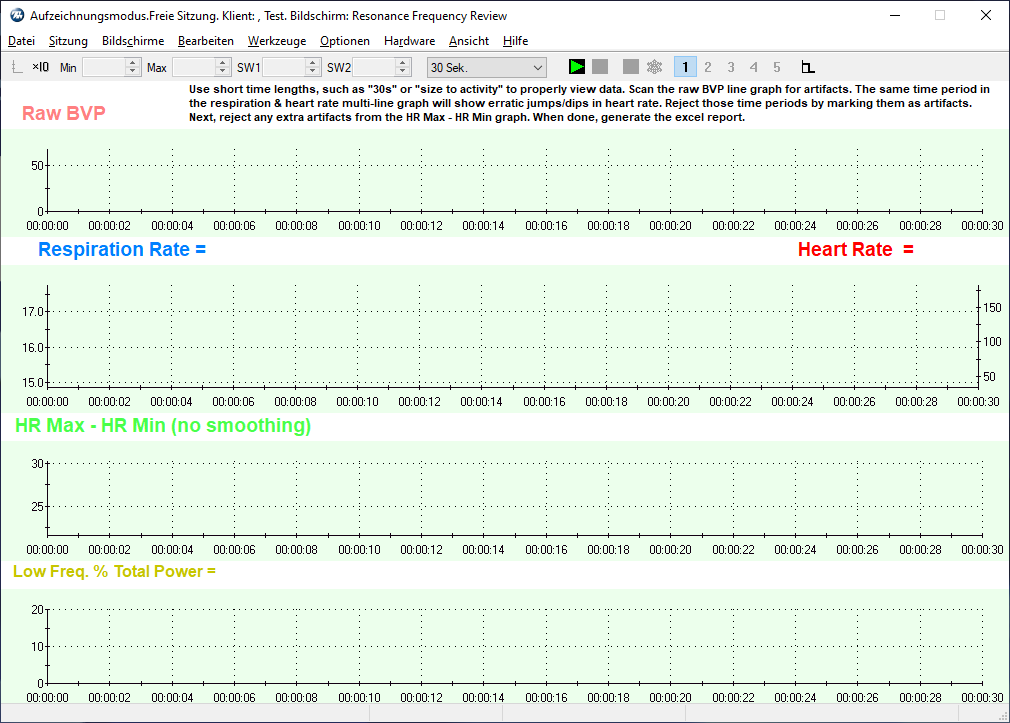
Task: Open the Bildschirme menu
Action: pyautogui.click(x=133, y=41)
